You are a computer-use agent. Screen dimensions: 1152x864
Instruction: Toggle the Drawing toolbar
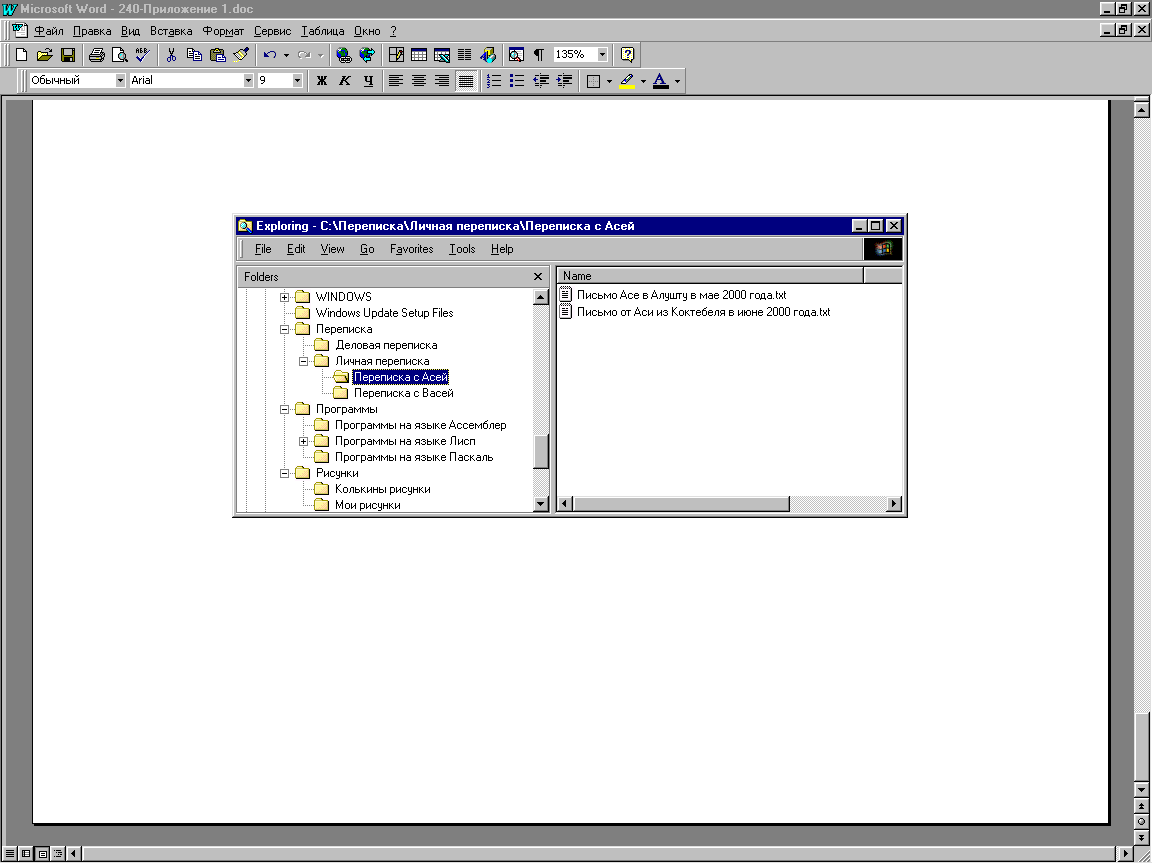[x=488, y=54]
